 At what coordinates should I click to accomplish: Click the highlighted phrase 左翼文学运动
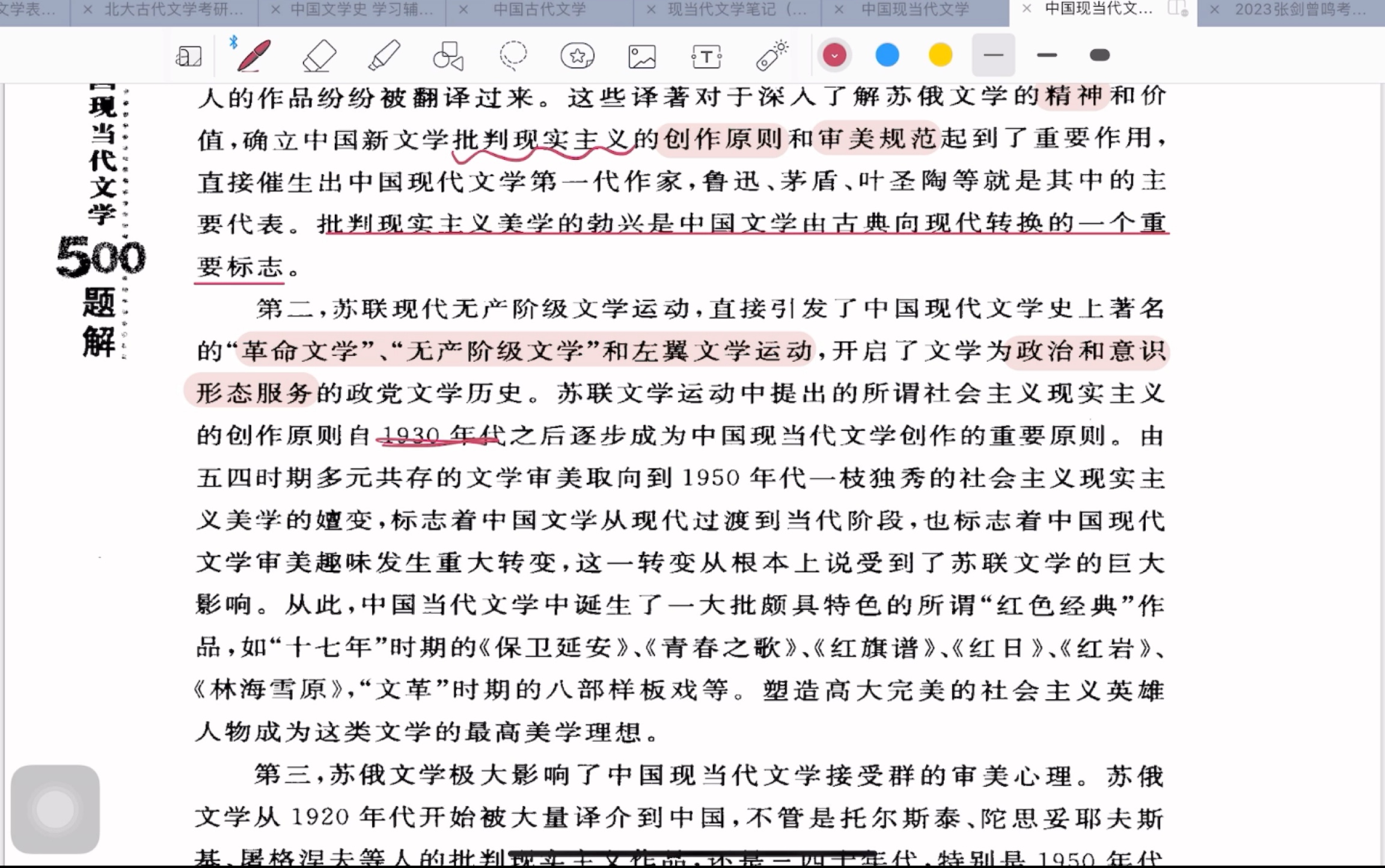pyautogui.click(x=721, y=351)
